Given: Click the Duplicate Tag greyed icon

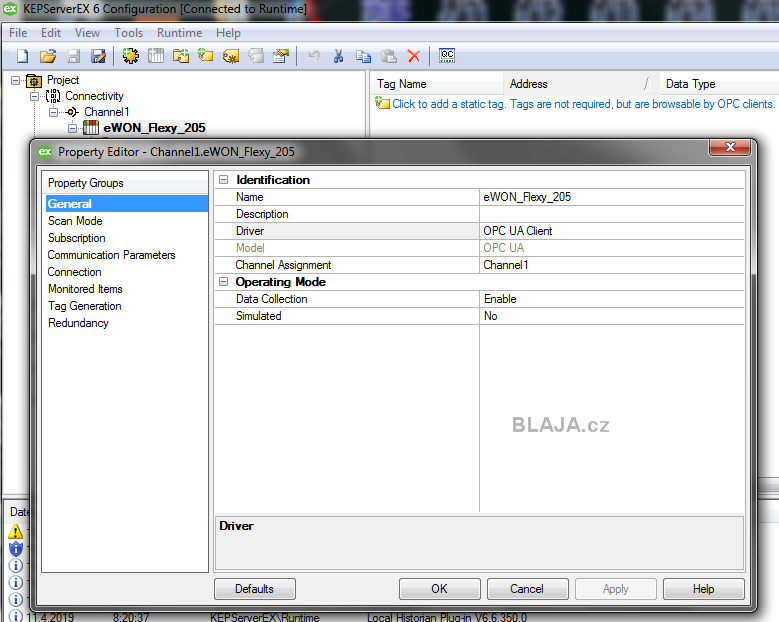Looking at the screenshot, I should 256,56.
